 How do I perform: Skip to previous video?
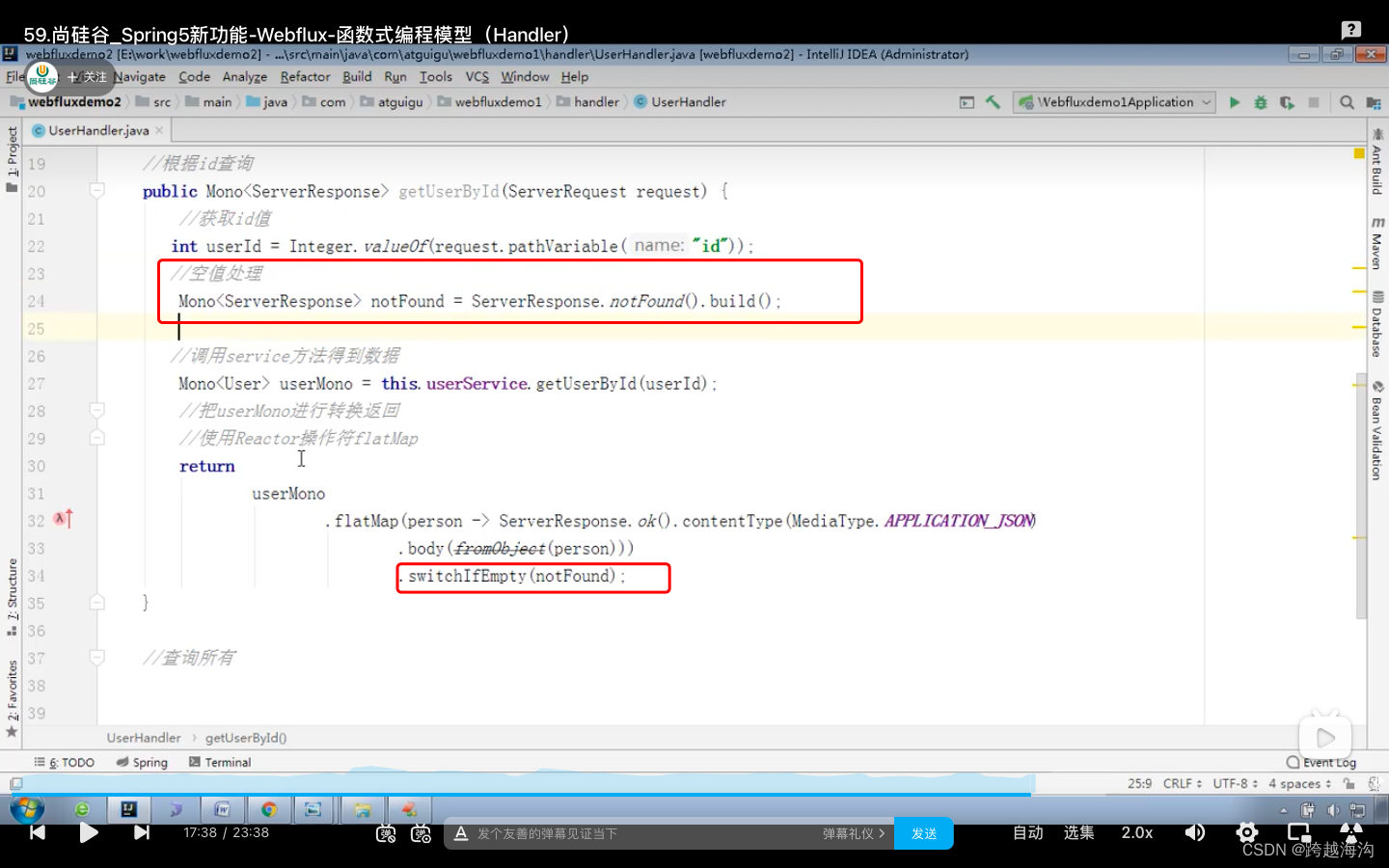(x=38, y=832)
